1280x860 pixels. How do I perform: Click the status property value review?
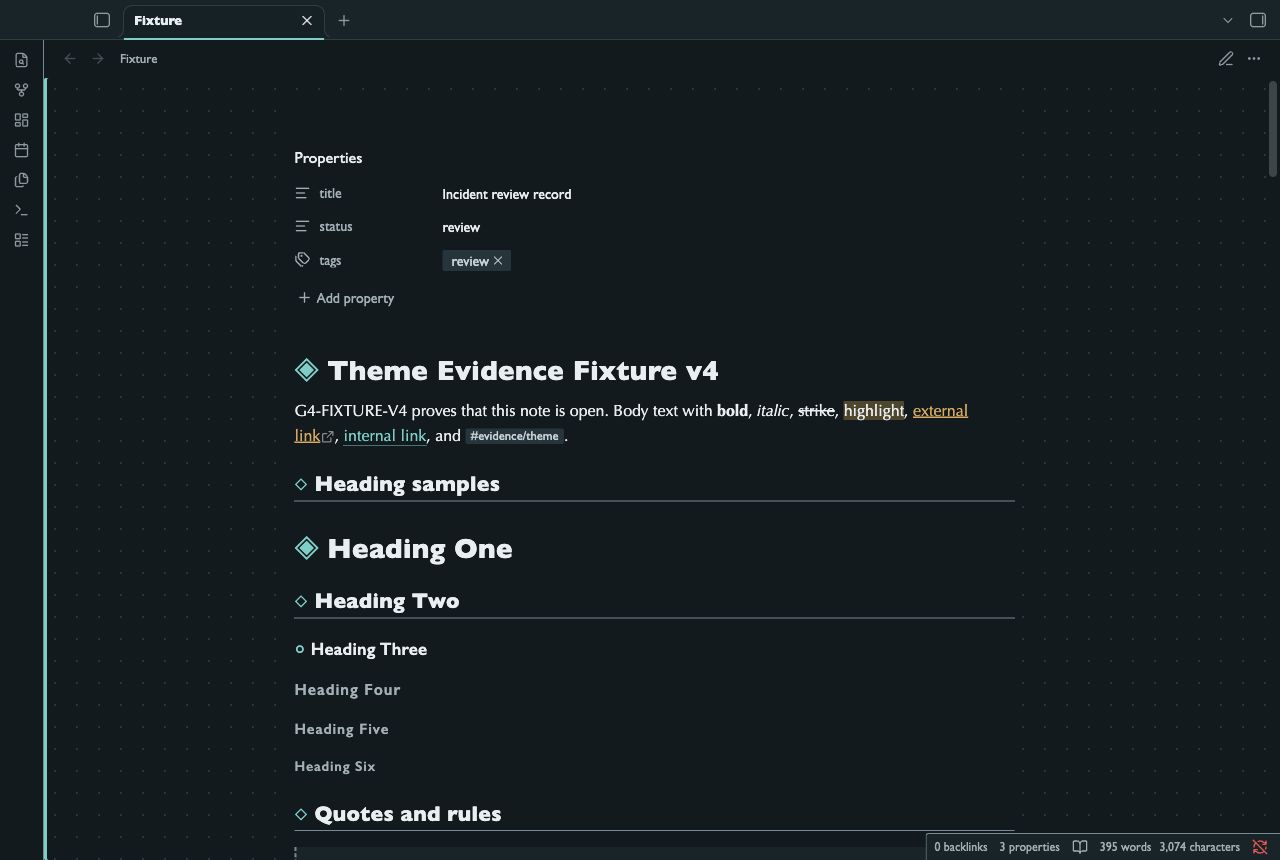(461, 227)
